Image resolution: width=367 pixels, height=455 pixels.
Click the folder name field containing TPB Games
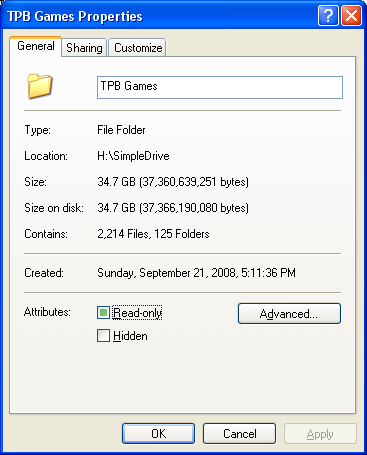coord(220,87)
